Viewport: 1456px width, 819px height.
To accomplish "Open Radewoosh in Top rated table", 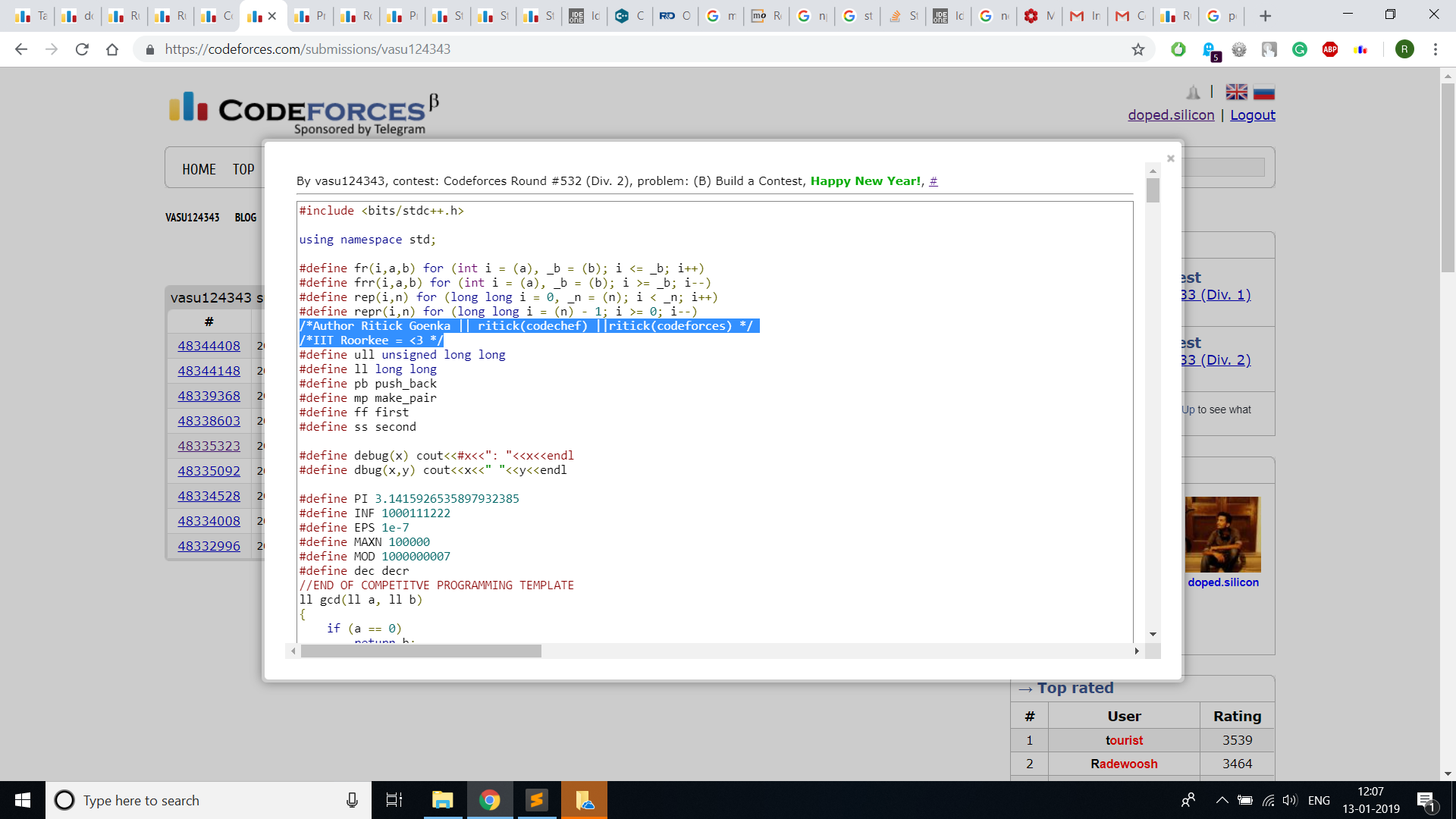I will pyautogui.click(x=1124, y=764).
